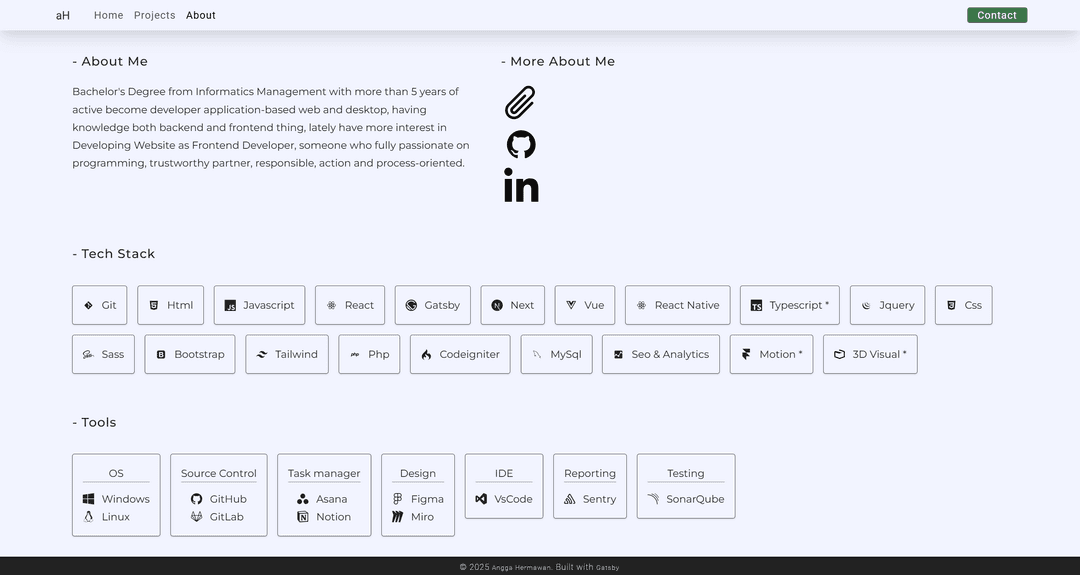Select the Seo & Analytics card
The image size is (1080, 575).
point(660,354)
